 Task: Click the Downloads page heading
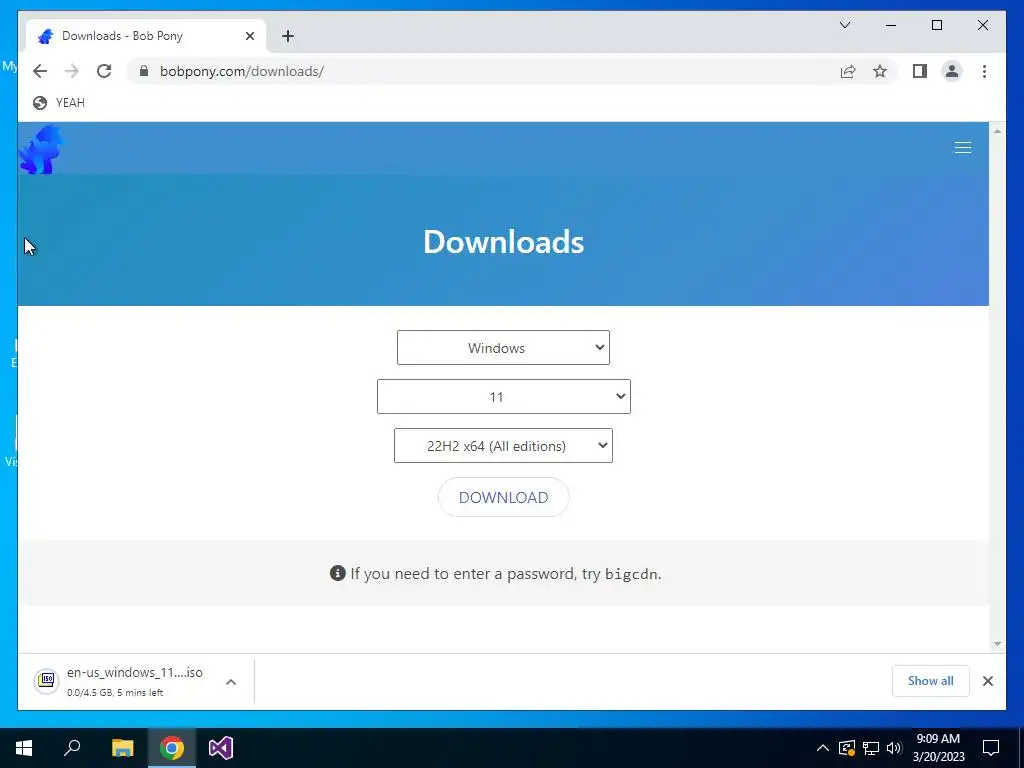504,242
